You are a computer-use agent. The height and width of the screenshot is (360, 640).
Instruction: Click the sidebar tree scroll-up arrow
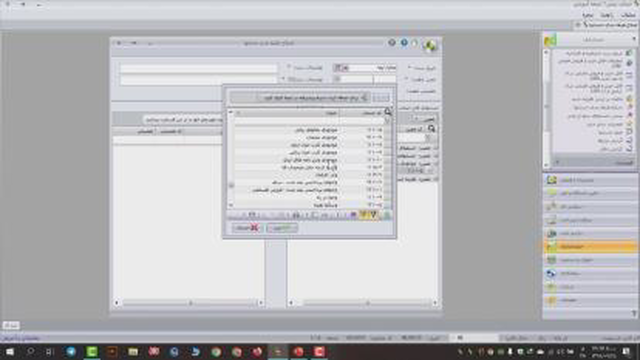[547, 52]
